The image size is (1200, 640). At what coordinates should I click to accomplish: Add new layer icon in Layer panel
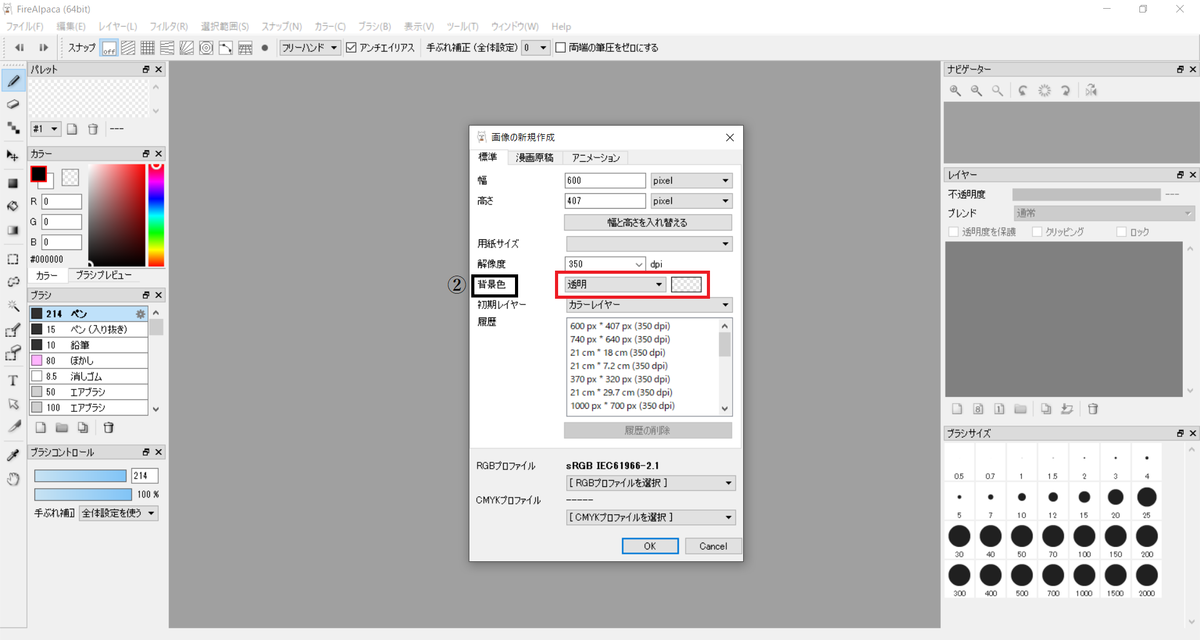pos(956,409)
